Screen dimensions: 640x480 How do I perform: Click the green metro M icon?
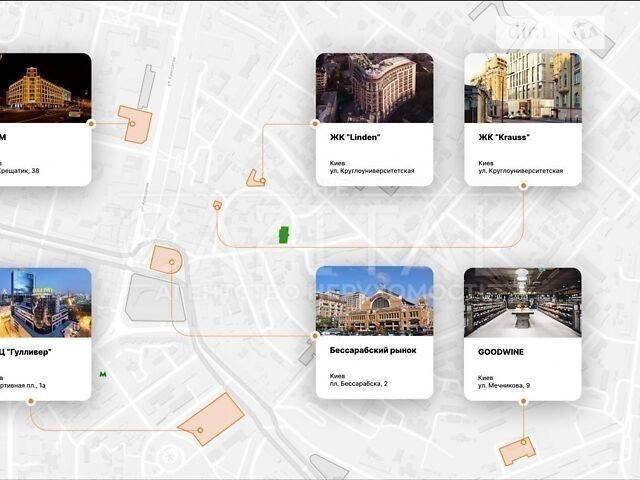[103, 374]
